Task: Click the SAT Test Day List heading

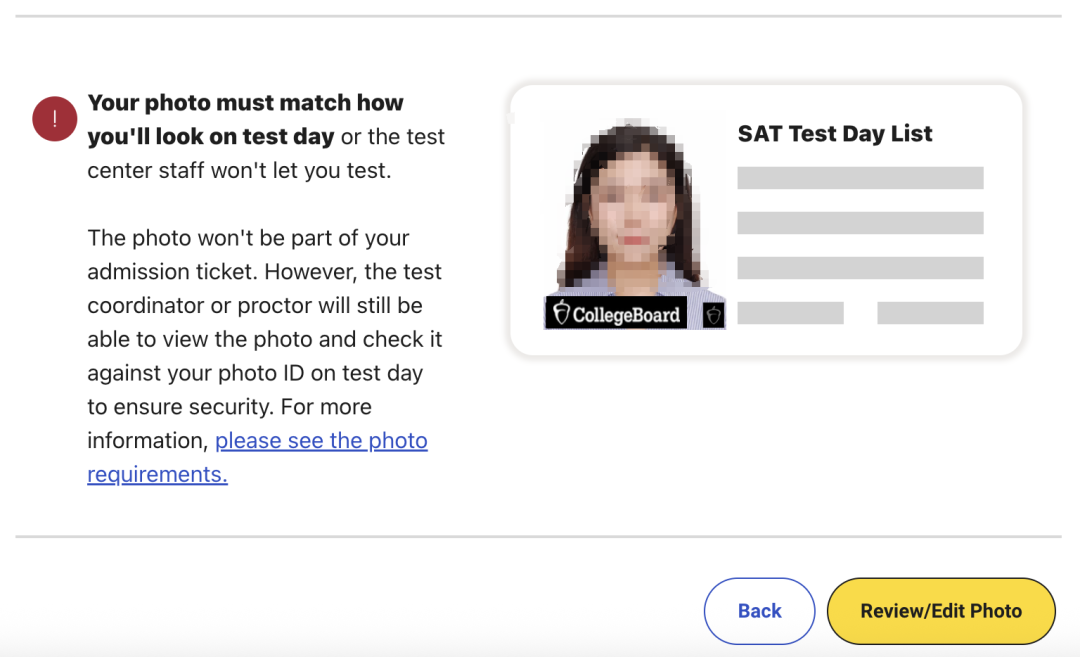Action: [x=834, y=134]
